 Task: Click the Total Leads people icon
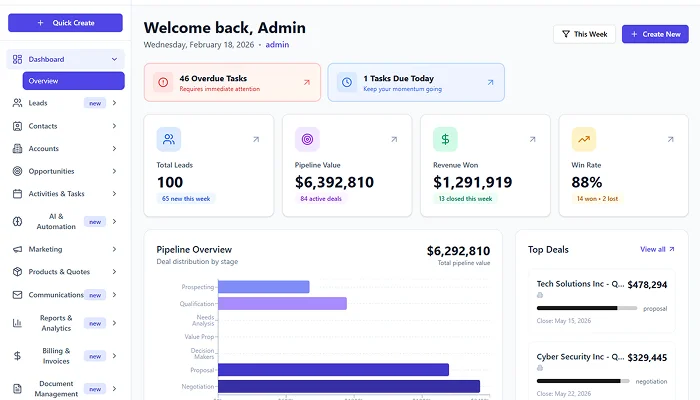[x=169, y=139]
